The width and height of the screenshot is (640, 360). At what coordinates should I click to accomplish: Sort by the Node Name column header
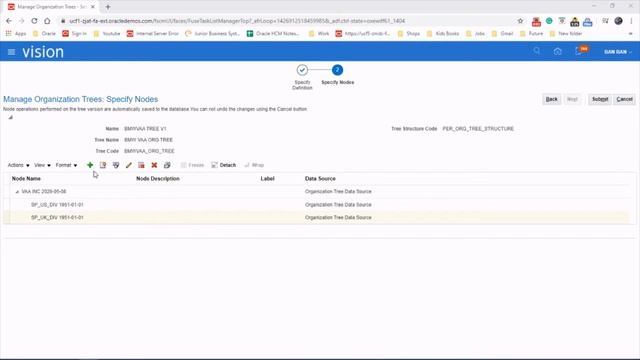point(26,179)
